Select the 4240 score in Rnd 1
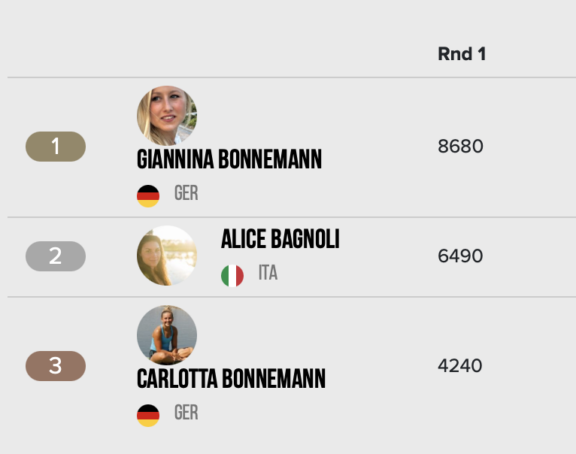Viewport: 576px width, 454px height. pos(460,365)
